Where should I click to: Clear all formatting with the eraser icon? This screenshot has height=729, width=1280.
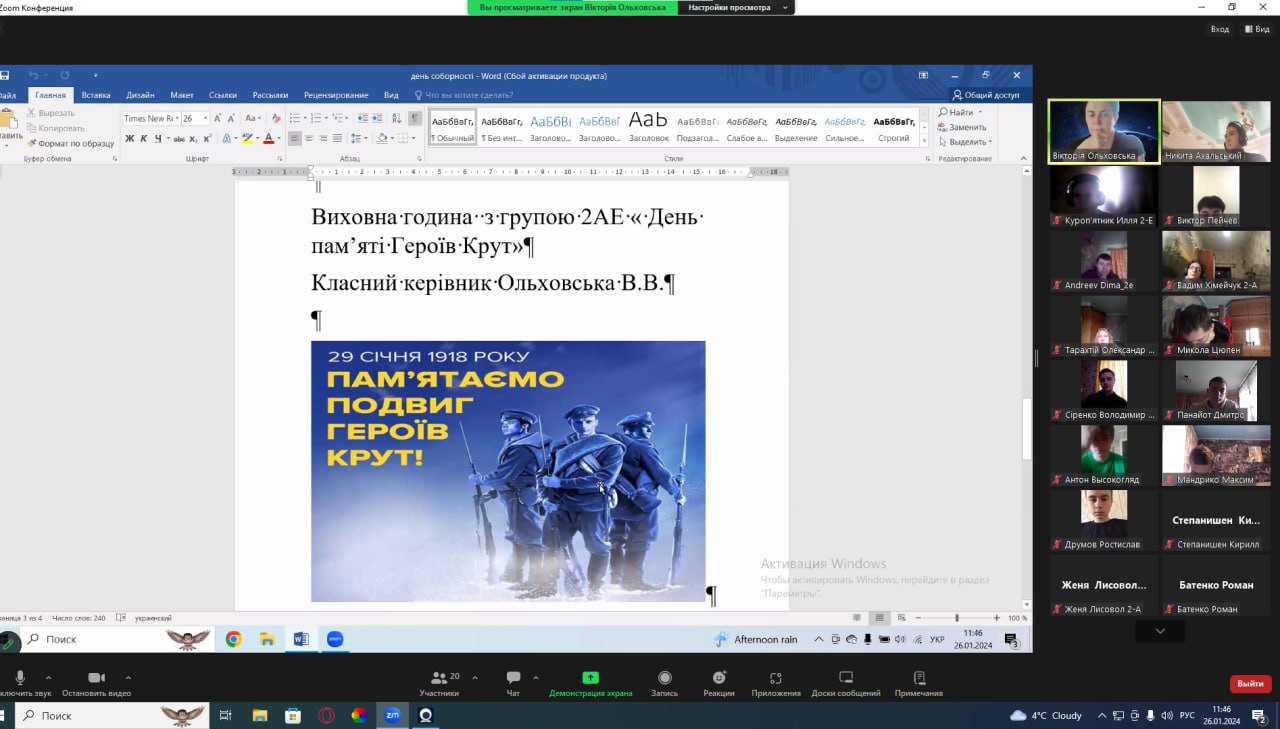276,118
